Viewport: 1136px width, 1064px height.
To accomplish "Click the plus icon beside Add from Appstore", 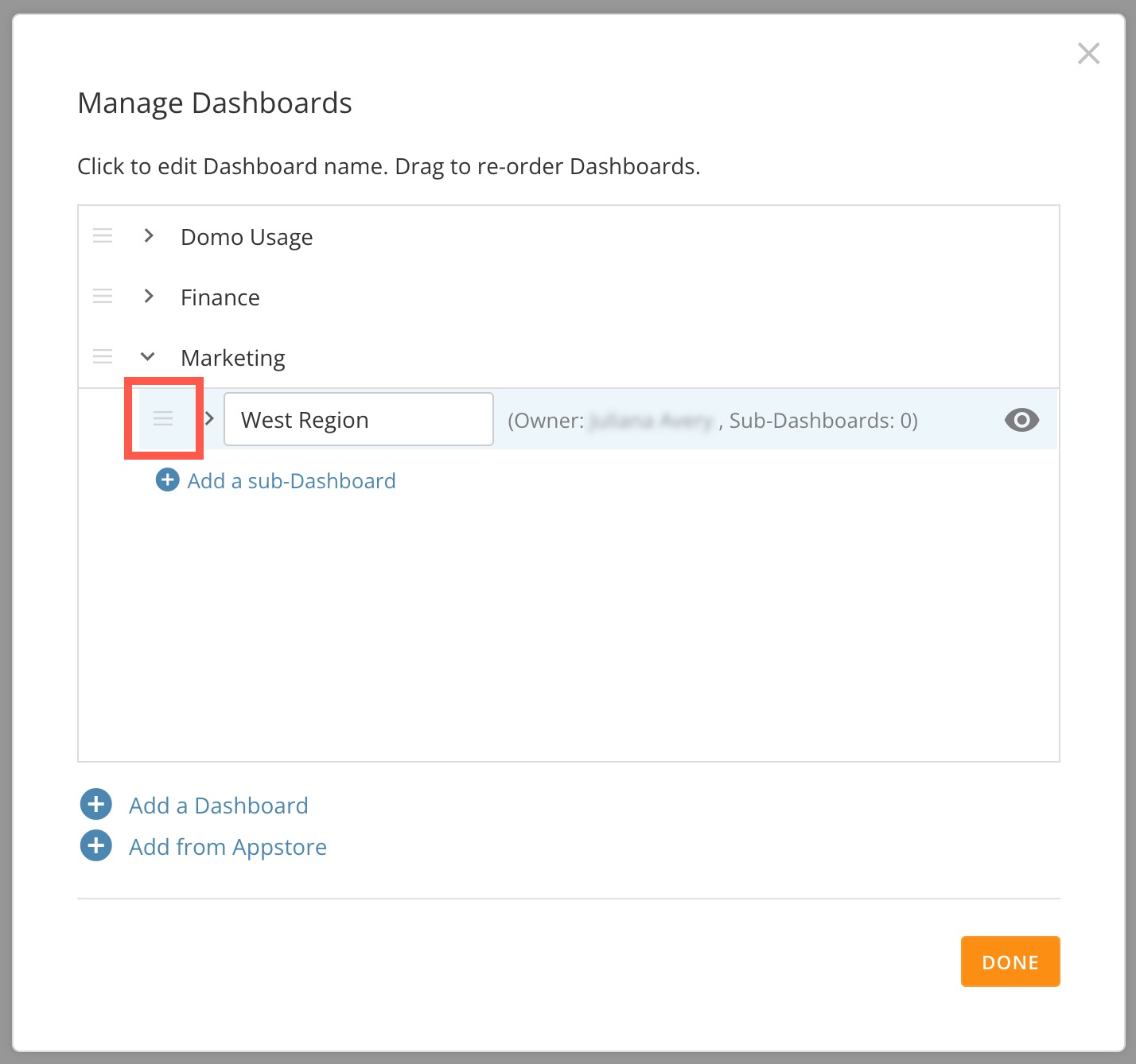I will [x=96, y=846].
